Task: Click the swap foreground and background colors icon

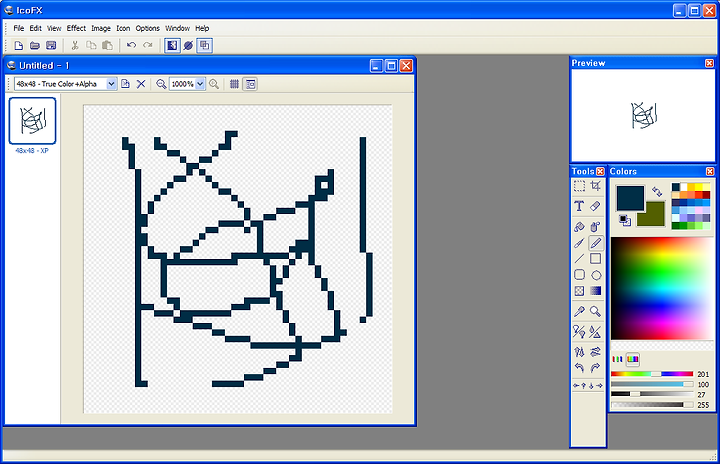Action: 657,192
